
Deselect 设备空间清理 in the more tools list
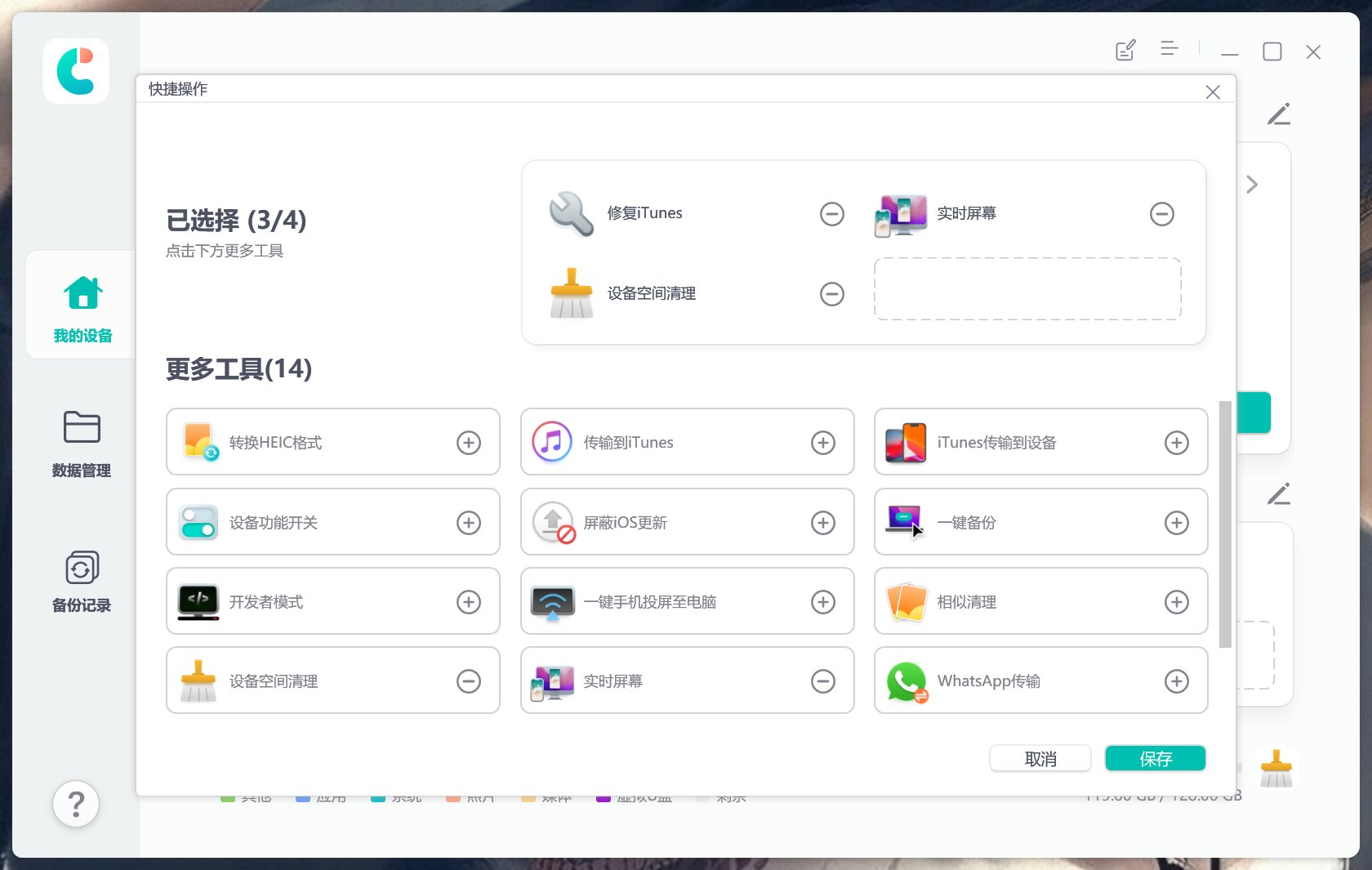[x=468, y=681]
